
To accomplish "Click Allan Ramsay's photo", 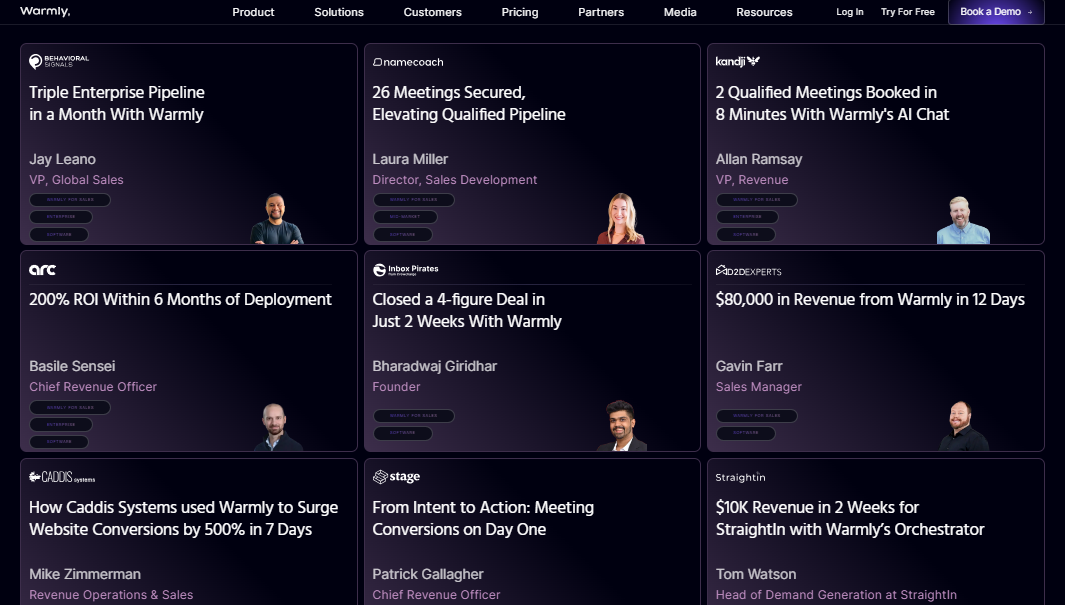I will pyautogui.click(x=962, y=220).
